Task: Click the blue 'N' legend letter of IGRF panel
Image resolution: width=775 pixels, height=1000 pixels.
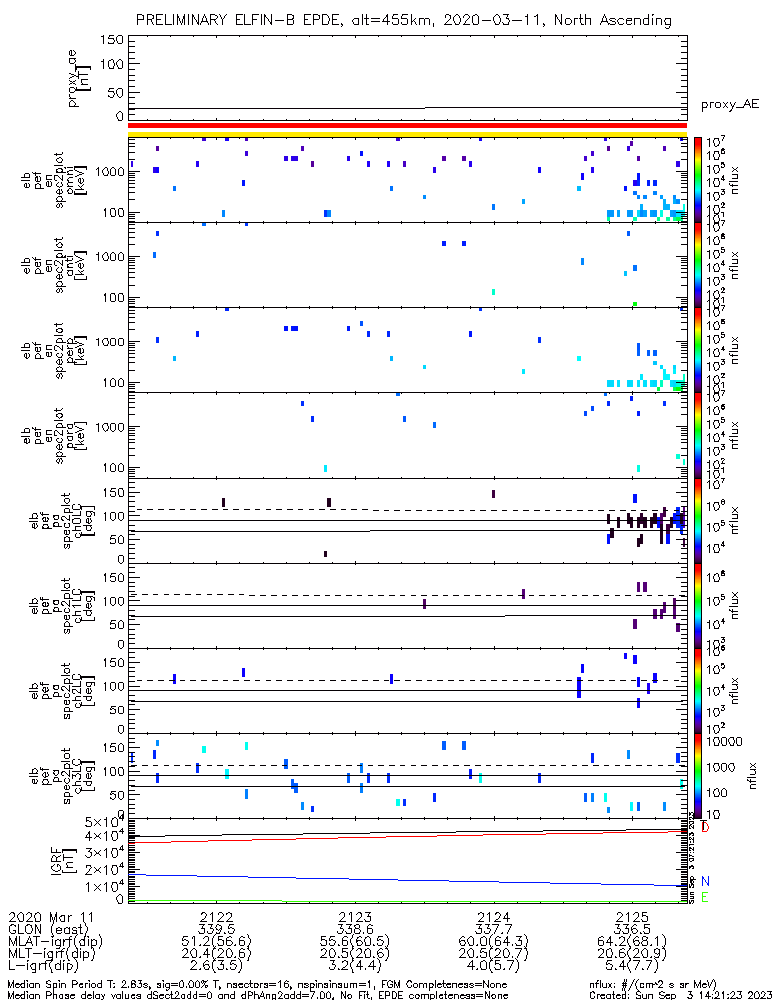Action: 705,882
